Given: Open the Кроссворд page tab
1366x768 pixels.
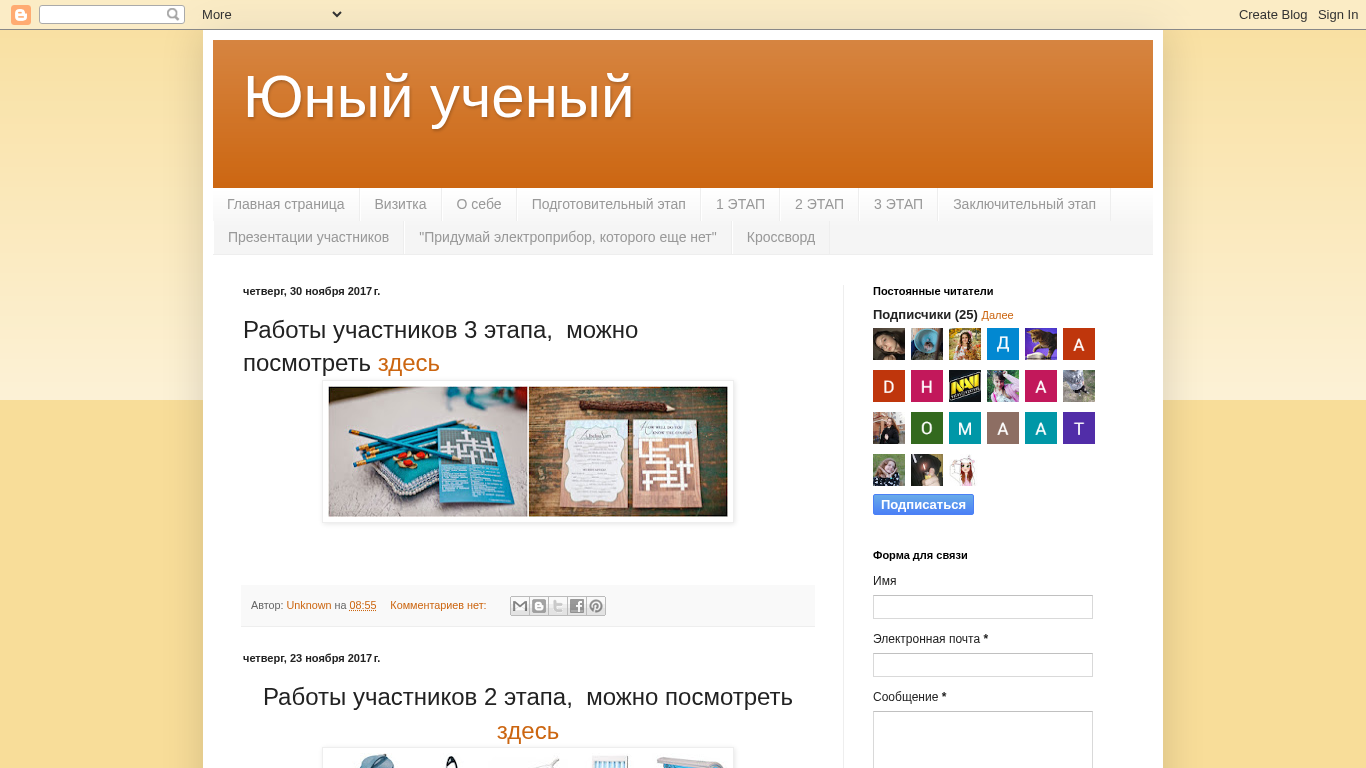Looking at the screenshot, I should 780,237.
